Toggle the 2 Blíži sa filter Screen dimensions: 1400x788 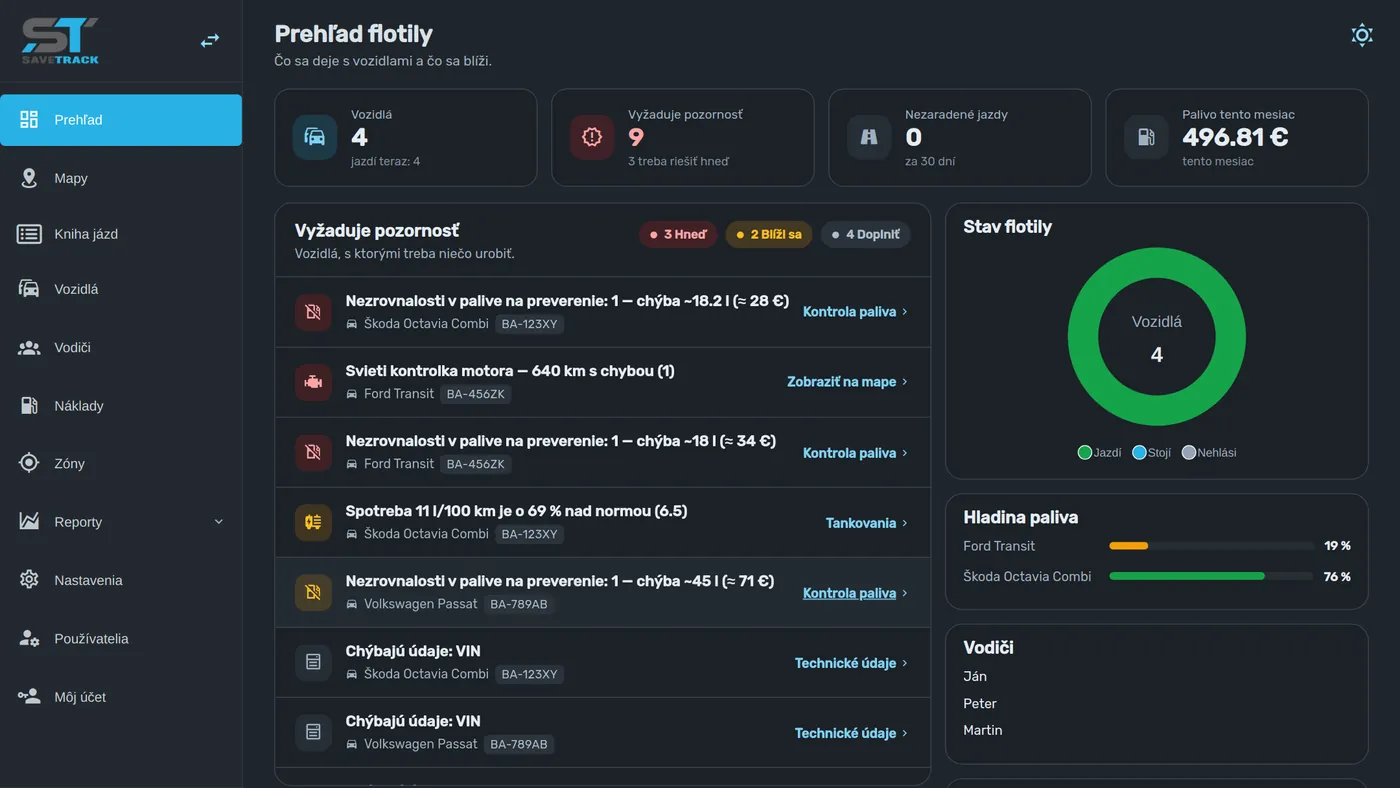769,235
